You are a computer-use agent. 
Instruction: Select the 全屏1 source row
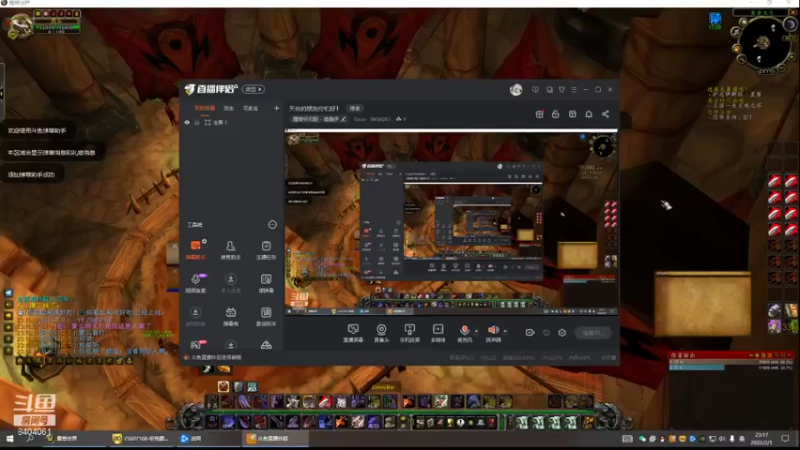click(232, 122)
